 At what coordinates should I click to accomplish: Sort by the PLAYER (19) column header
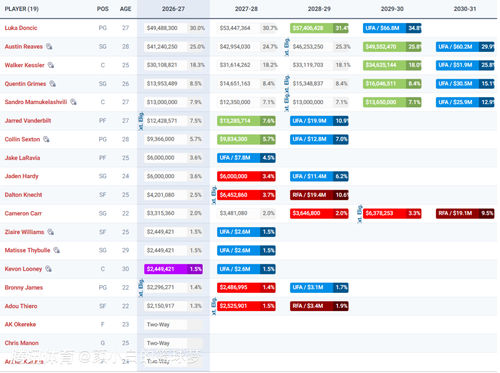click(x=22, y=9)
